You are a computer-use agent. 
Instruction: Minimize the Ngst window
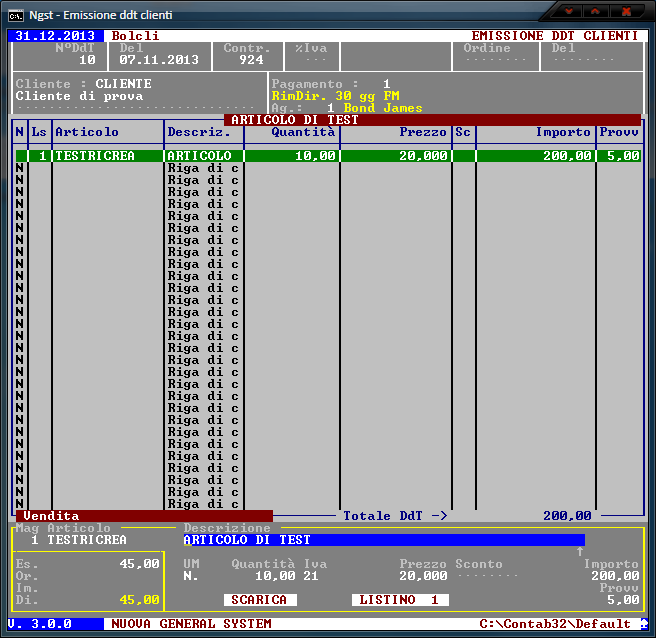(x=570, y=11)
